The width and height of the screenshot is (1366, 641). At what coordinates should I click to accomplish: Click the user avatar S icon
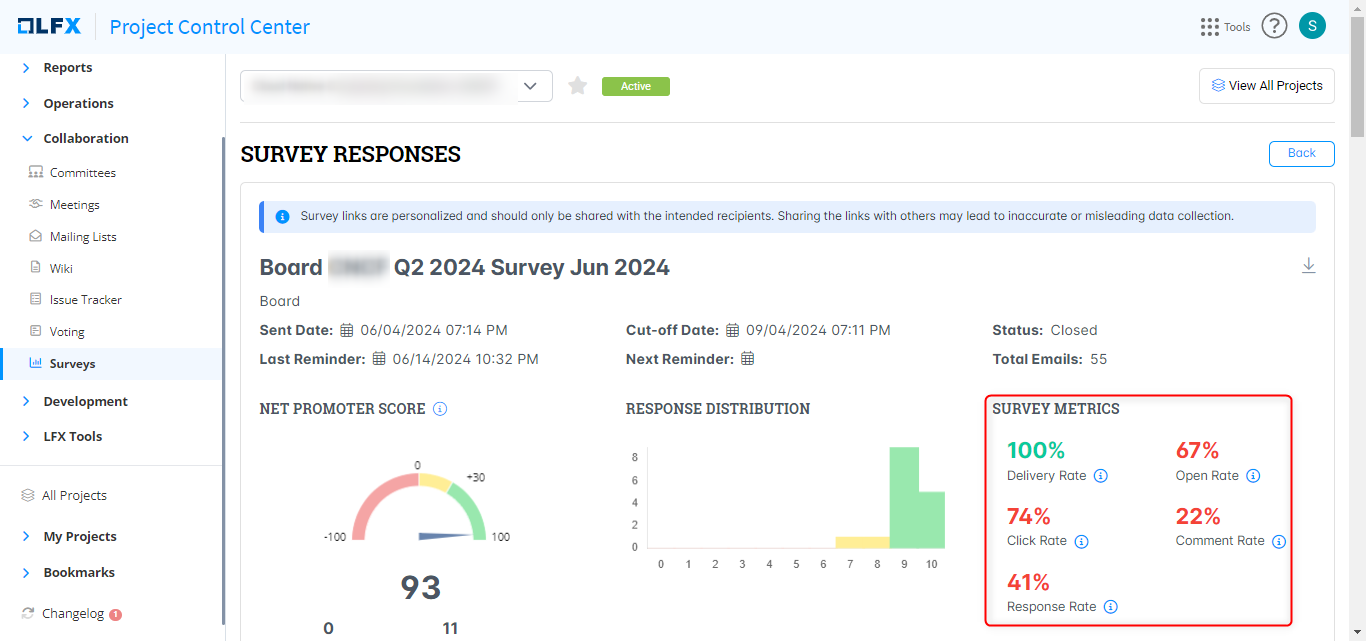pyautogui.click(x=1312, y=26)
